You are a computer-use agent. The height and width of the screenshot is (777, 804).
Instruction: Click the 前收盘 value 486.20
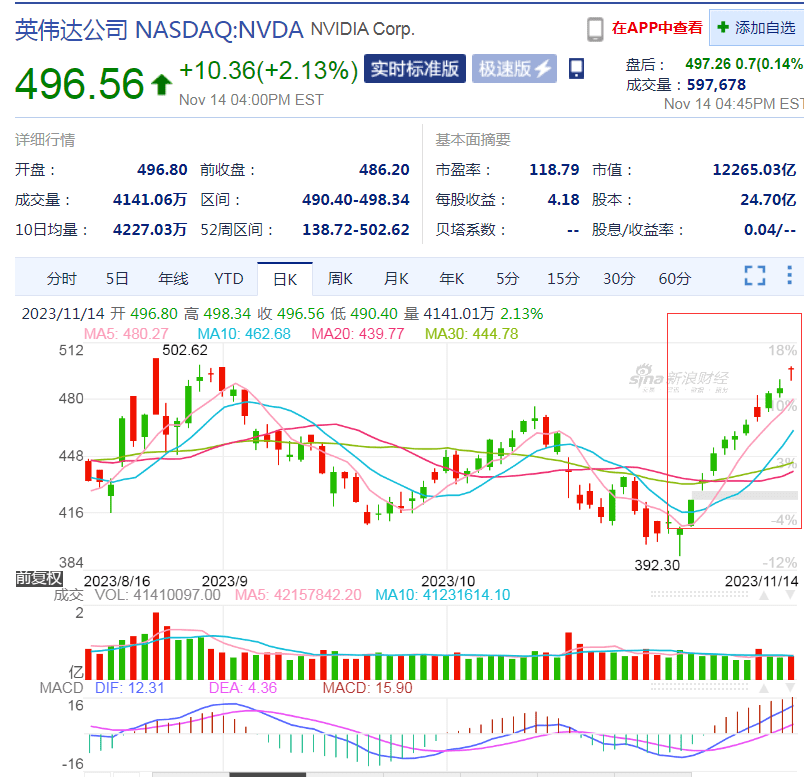tap(384, 170)
